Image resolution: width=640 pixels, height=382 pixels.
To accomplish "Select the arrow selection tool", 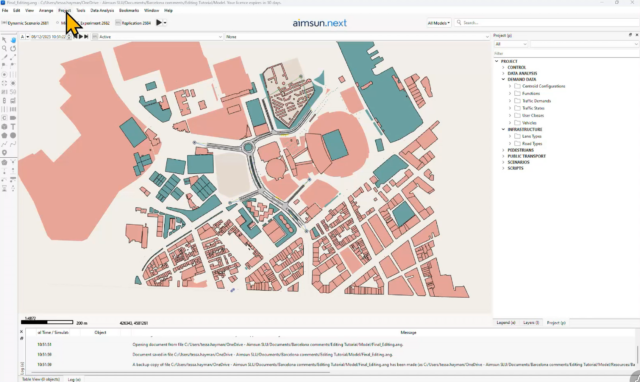I will [x=4, y=40].
